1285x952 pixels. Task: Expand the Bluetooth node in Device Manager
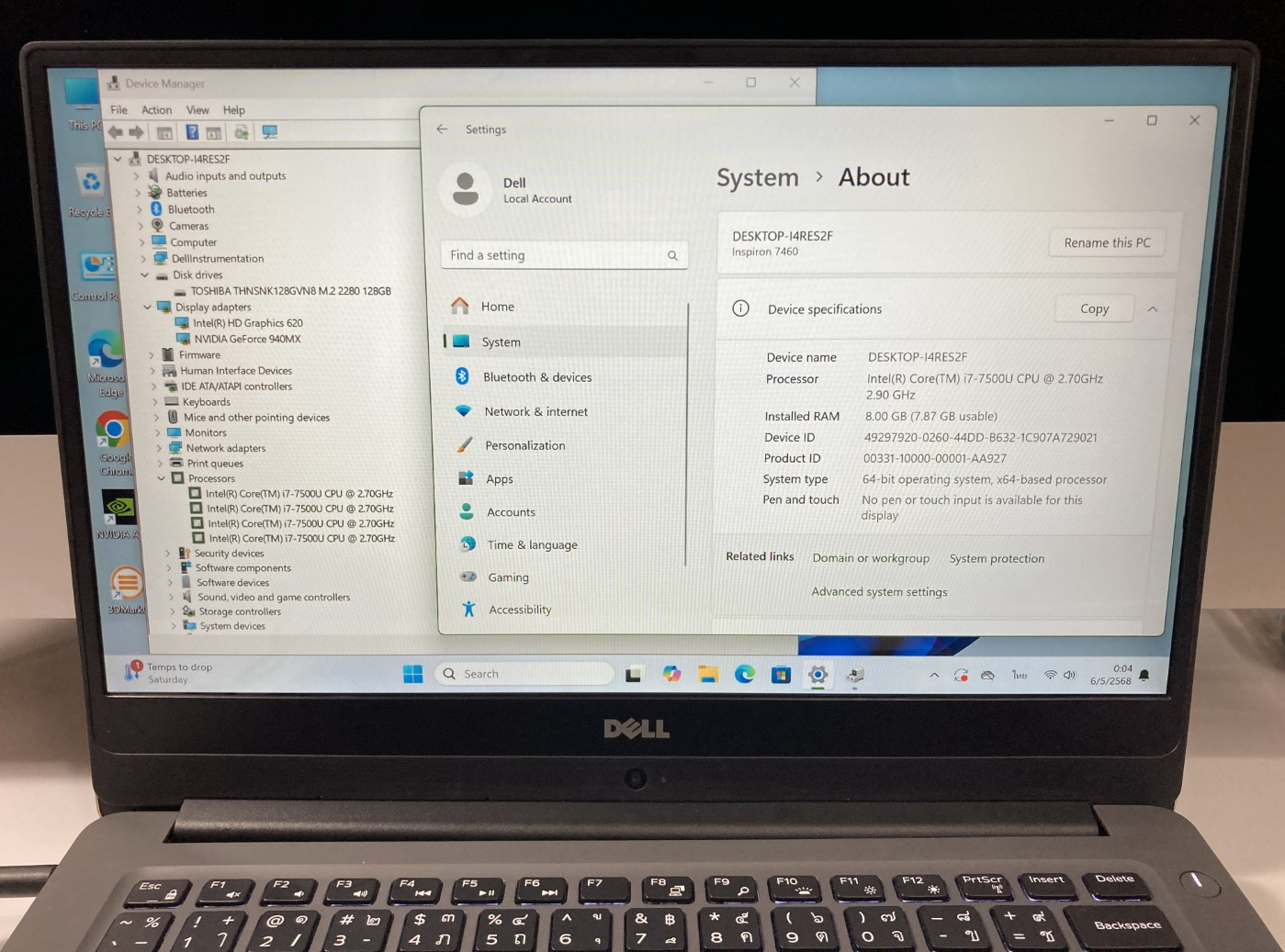(140, 209)
